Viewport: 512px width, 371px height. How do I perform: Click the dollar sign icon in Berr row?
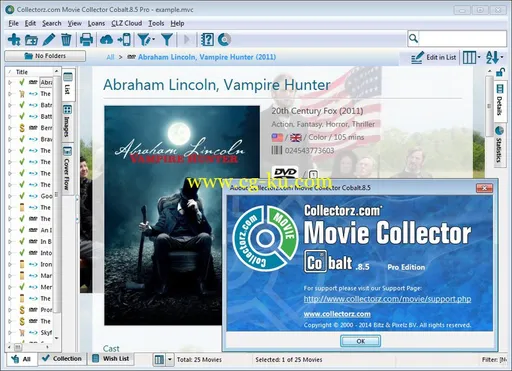(x=22, y=128)
